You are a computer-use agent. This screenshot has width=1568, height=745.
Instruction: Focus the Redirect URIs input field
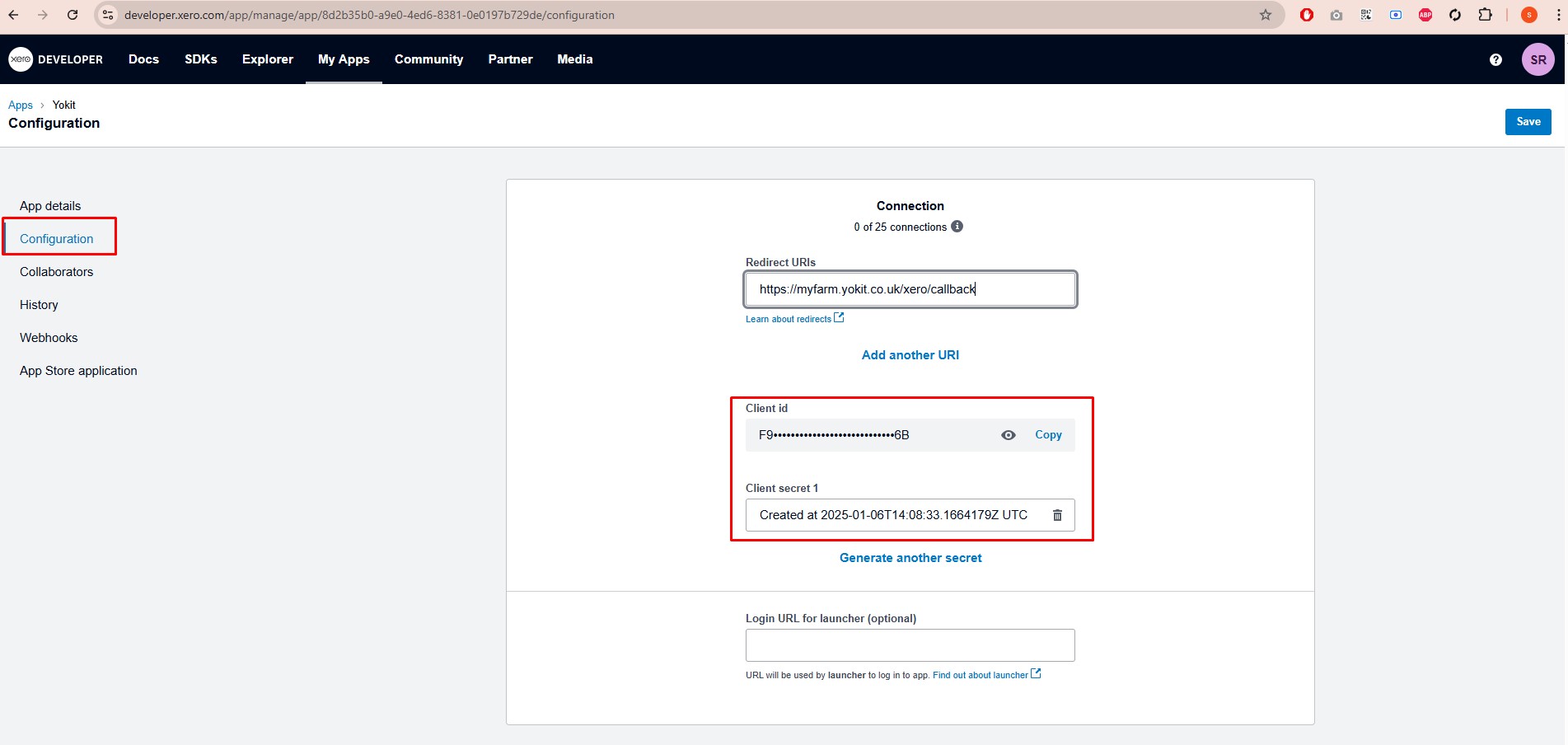[910, 289]
